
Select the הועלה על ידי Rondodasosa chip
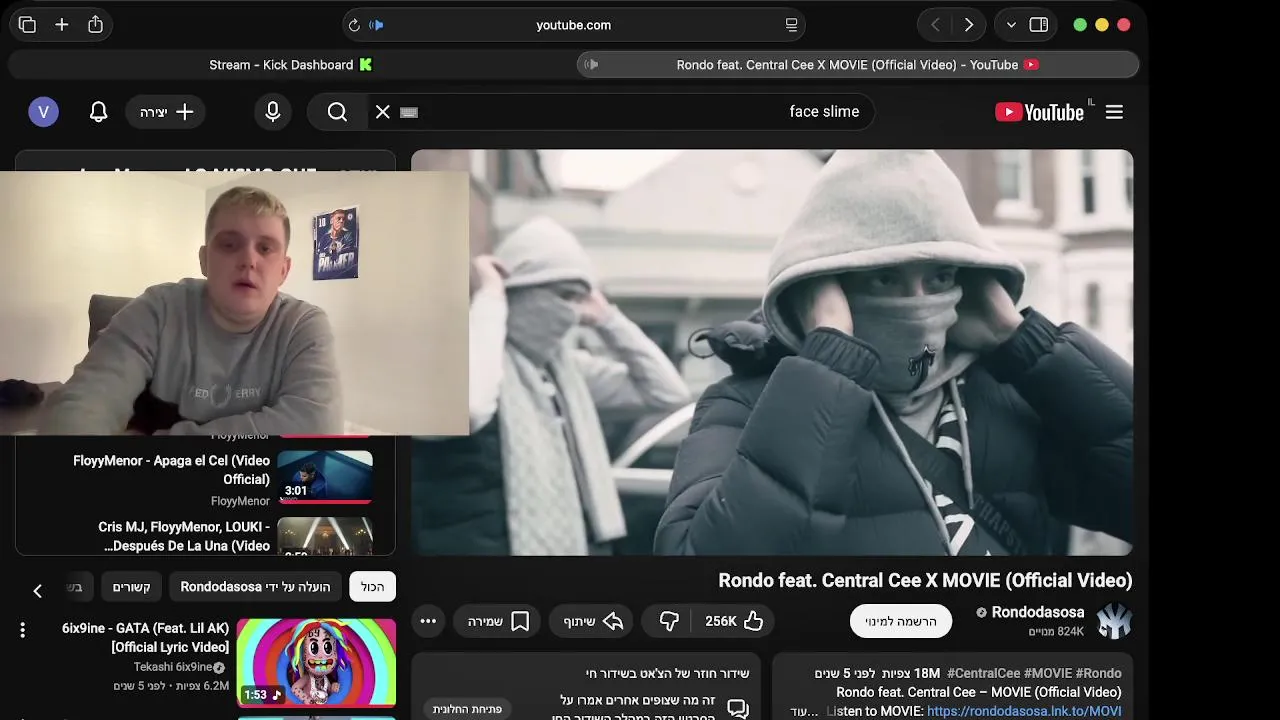coord(255,587)
